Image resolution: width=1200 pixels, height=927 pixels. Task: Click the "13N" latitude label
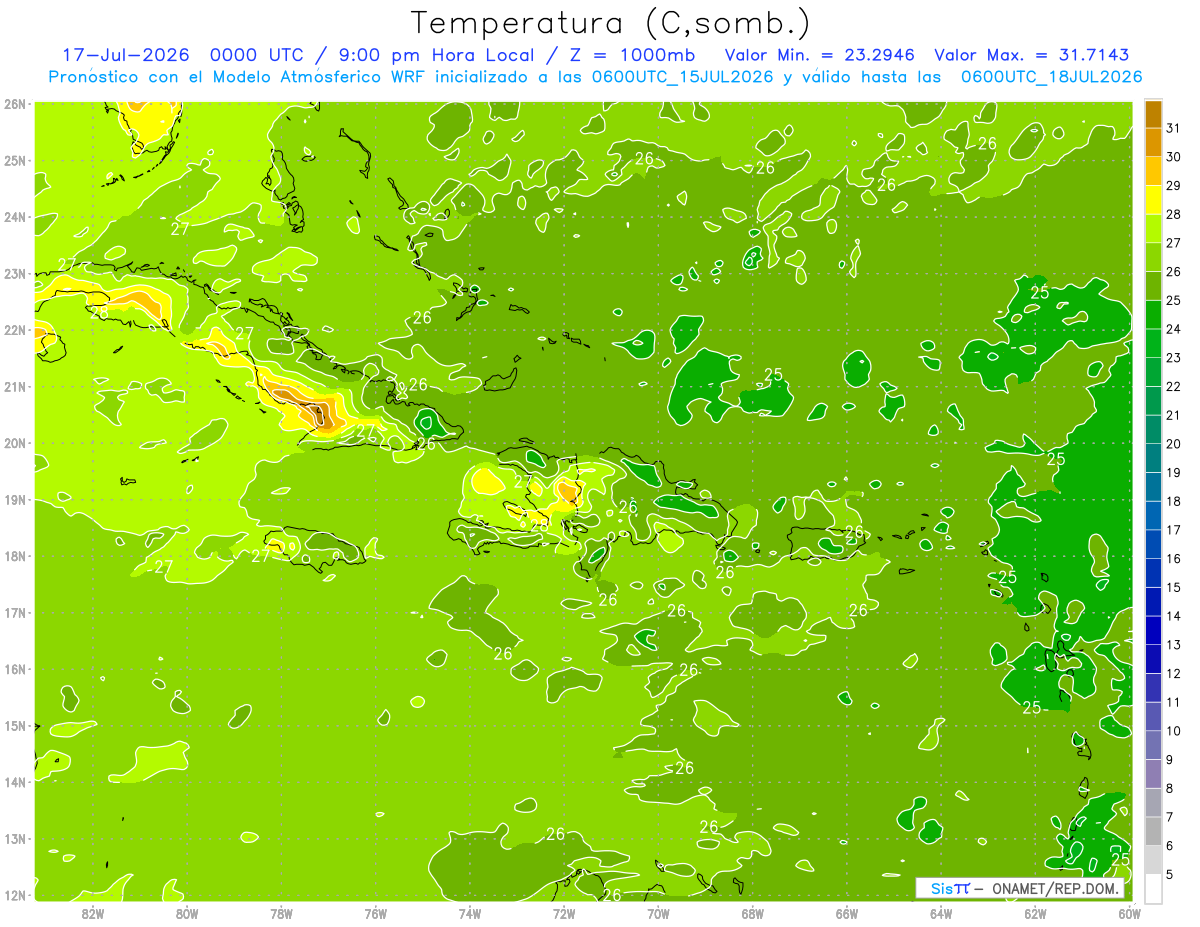click(15, 839)
